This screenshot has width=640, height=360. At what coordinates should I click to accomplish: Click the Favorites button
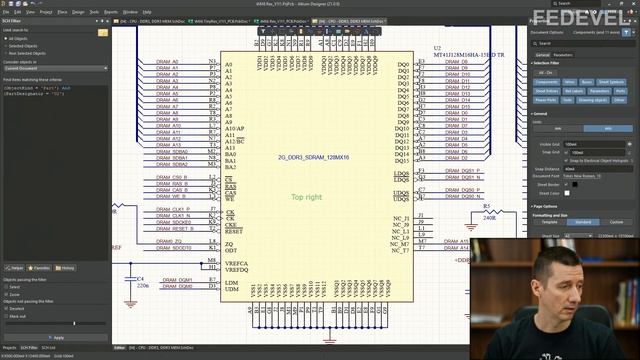(39, 268)
